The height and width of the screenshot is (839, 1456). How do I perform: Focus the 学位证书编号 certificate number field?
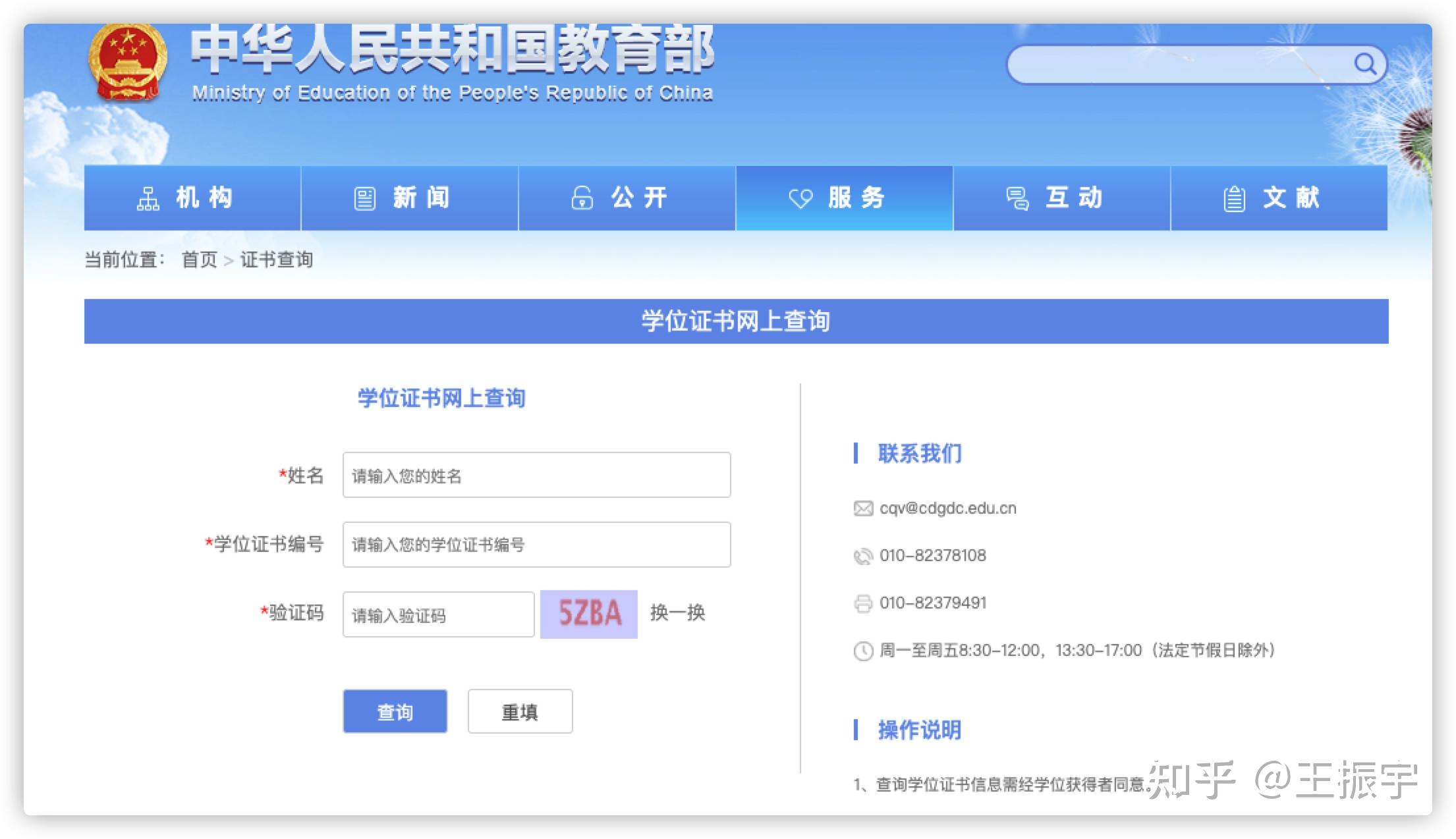536,545
